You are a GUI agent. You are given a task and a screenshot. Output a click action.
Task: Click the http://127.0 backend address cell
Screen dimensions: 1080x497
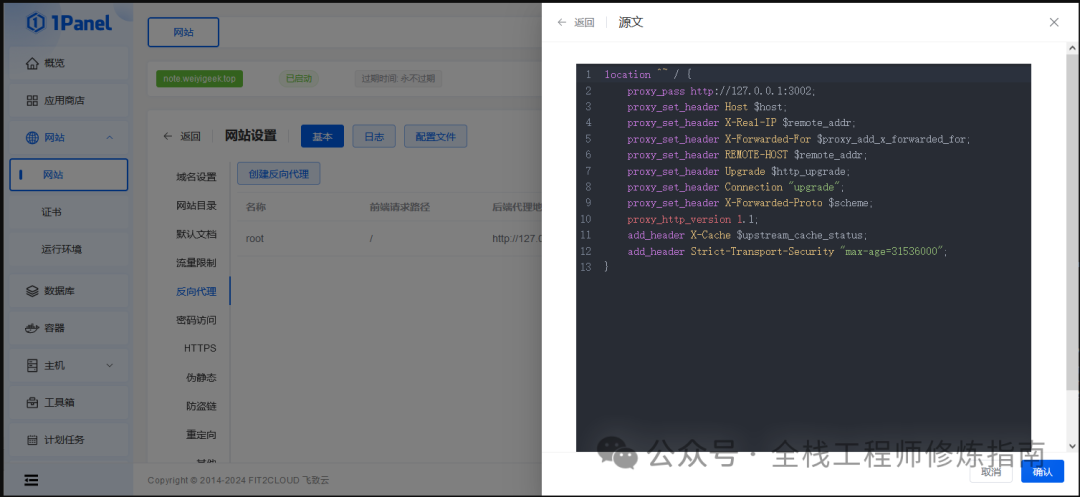(x=517, y=239)
